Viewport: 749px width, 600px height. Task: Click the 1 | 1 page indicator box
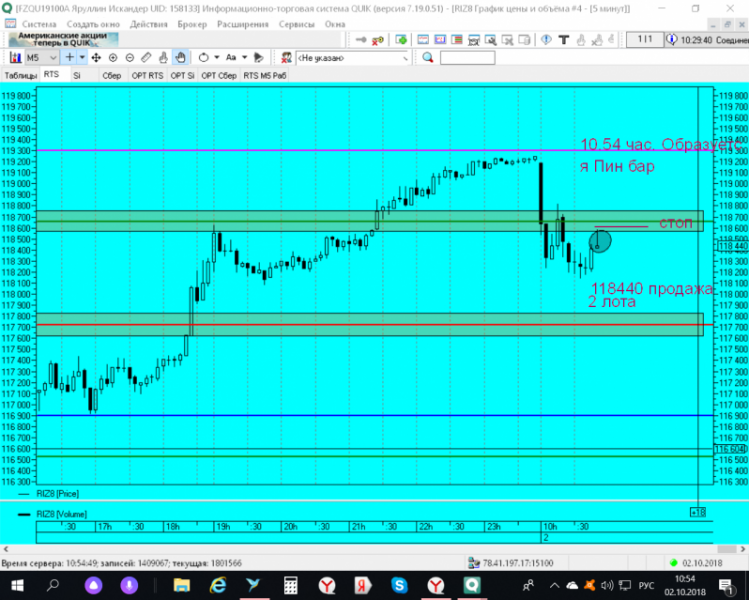(x=645, y=40)
